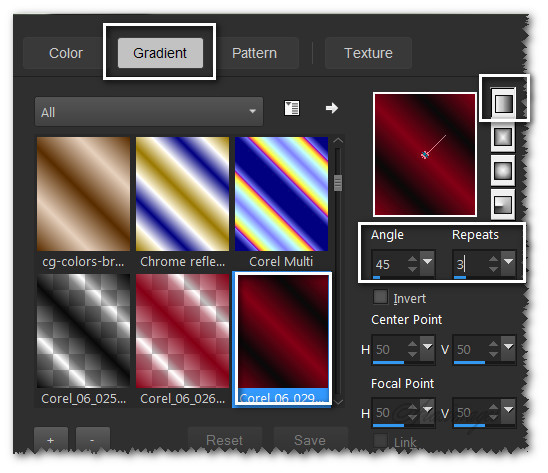548x473 pixels.
Task: Open the Angle slider dropdown
Action: pos(427,263)
